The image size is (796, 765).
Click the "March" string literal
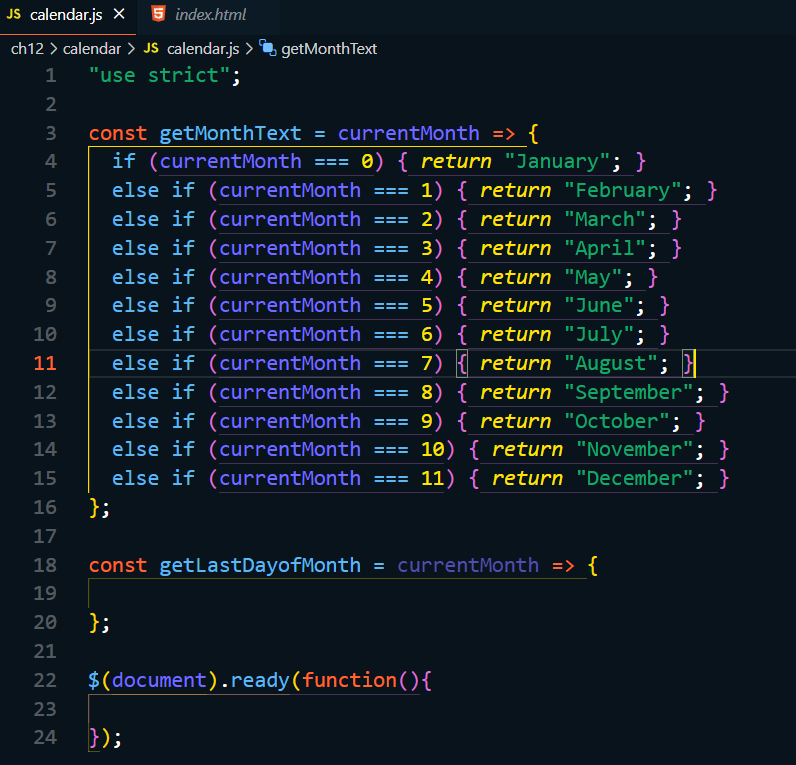point(605,220)
